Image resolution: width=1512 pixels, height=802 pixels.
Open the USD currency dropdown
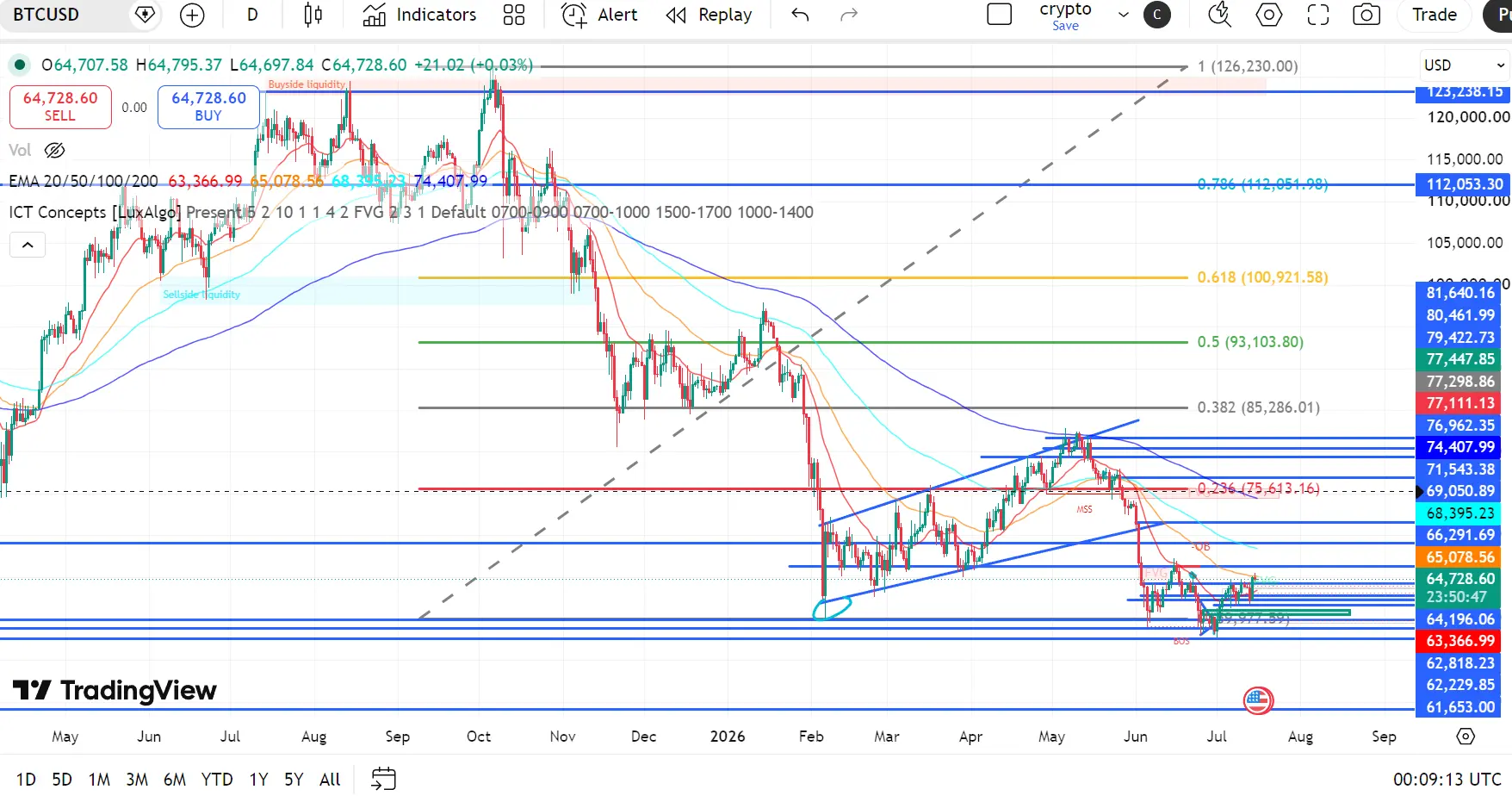1464,65
